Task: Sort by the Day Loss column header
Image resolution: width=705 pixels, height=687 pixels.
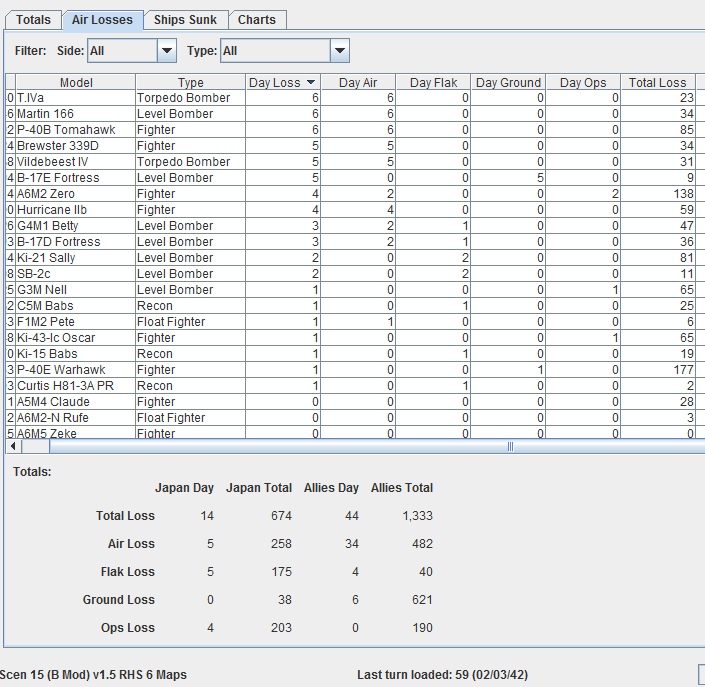Action: [282, 83]
